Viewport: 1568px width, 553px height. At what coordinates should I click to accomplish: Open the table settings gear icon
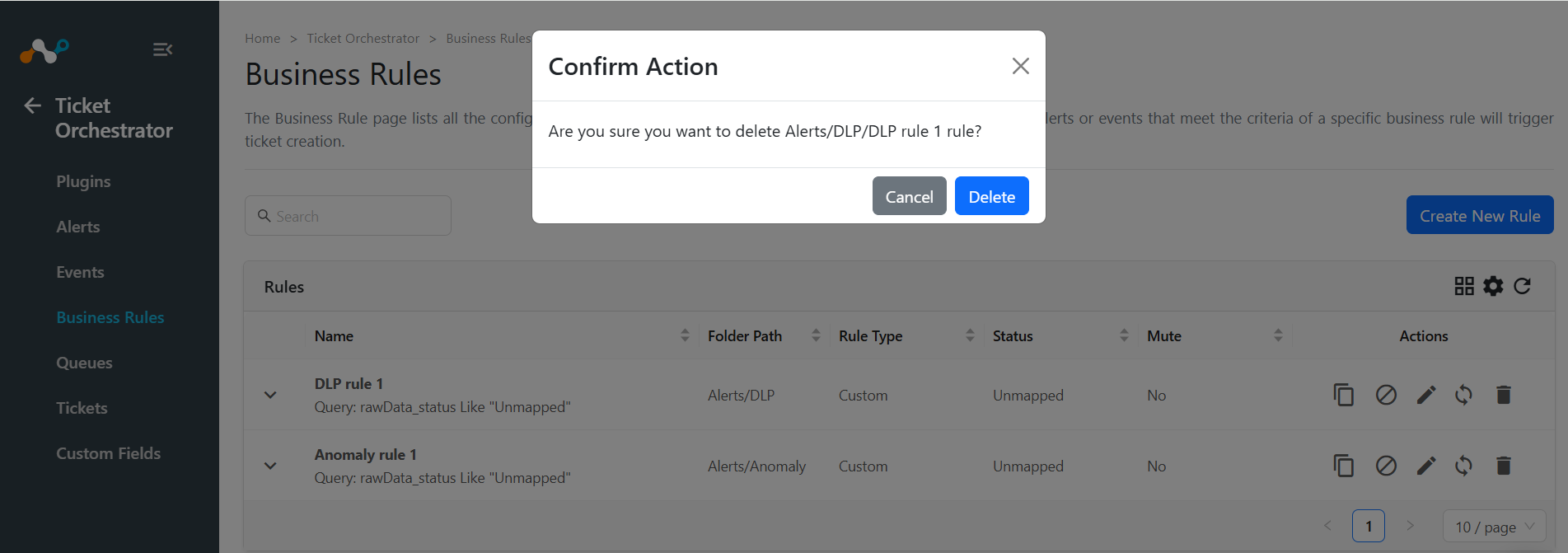(1493, 286)
